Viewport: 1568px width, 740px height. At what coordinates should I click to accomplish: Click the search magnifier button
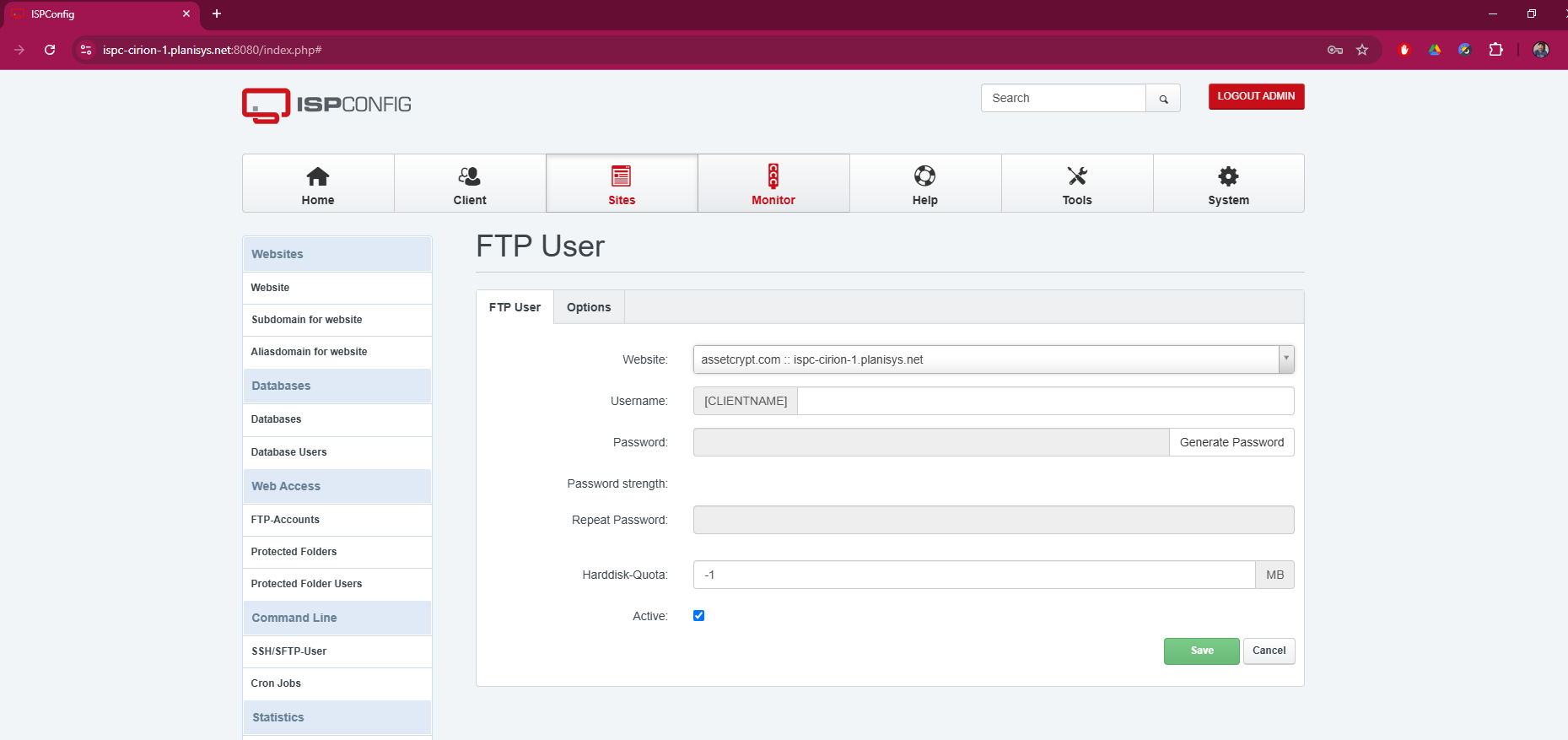(1163, 99)
